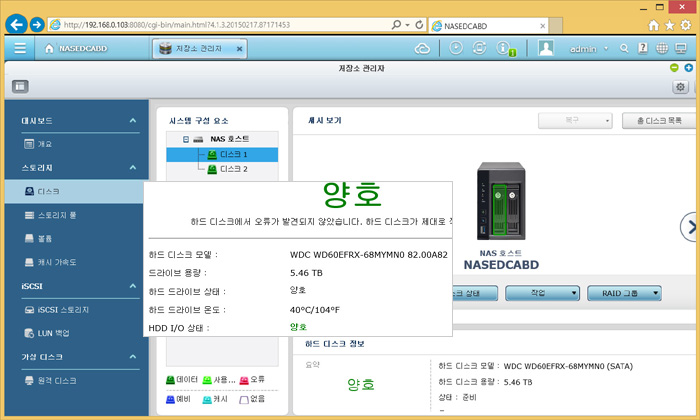This screenshot has height=420, width=700.
Task: Open the main hamburger menu
Action: 20,47
